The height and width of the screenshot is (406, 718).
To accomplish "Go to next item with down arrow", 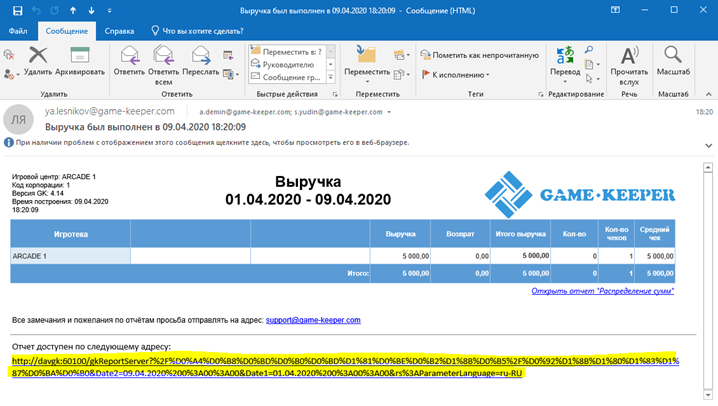I will pos(91,11).
